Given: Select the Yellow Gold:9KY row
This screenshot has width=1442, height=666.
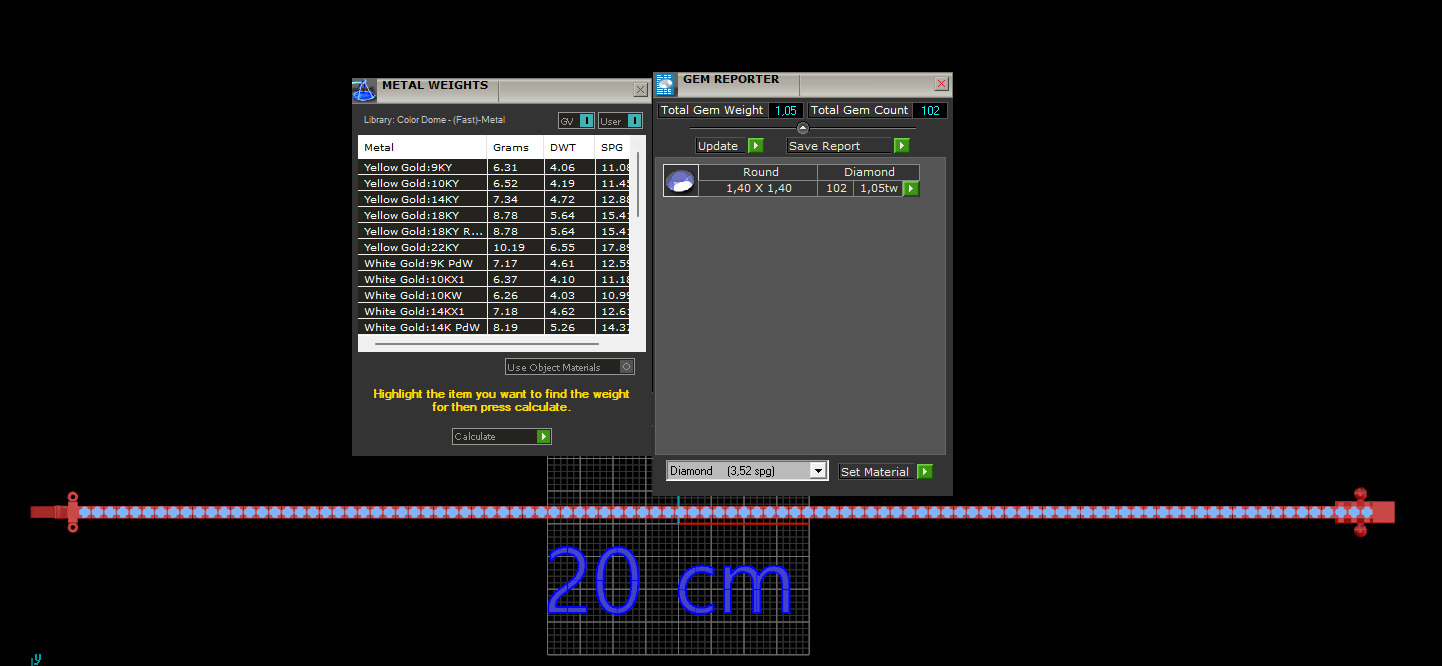Looking at the screenshot, I should click(494, 167).
